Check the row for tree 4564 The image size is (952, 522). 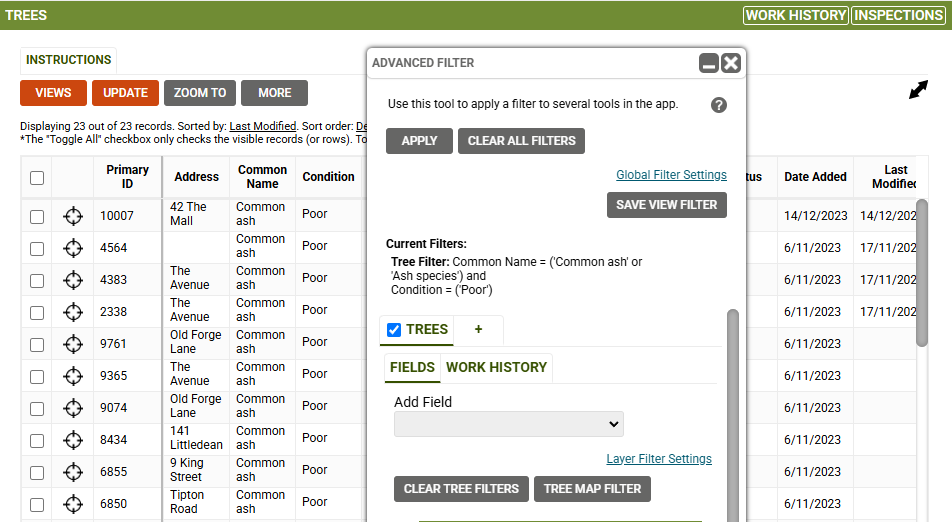(37, 249)
